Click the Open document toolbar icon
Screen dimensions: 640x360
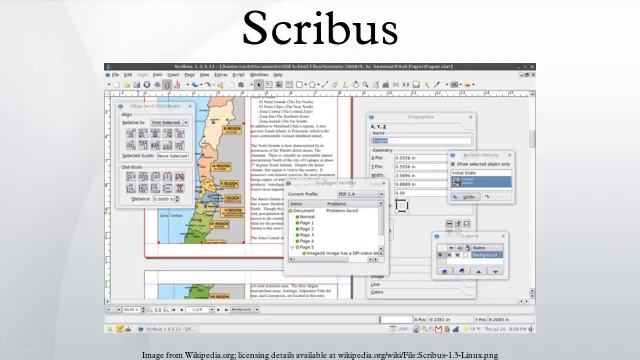pyautogui.click(x=127, y=84)
